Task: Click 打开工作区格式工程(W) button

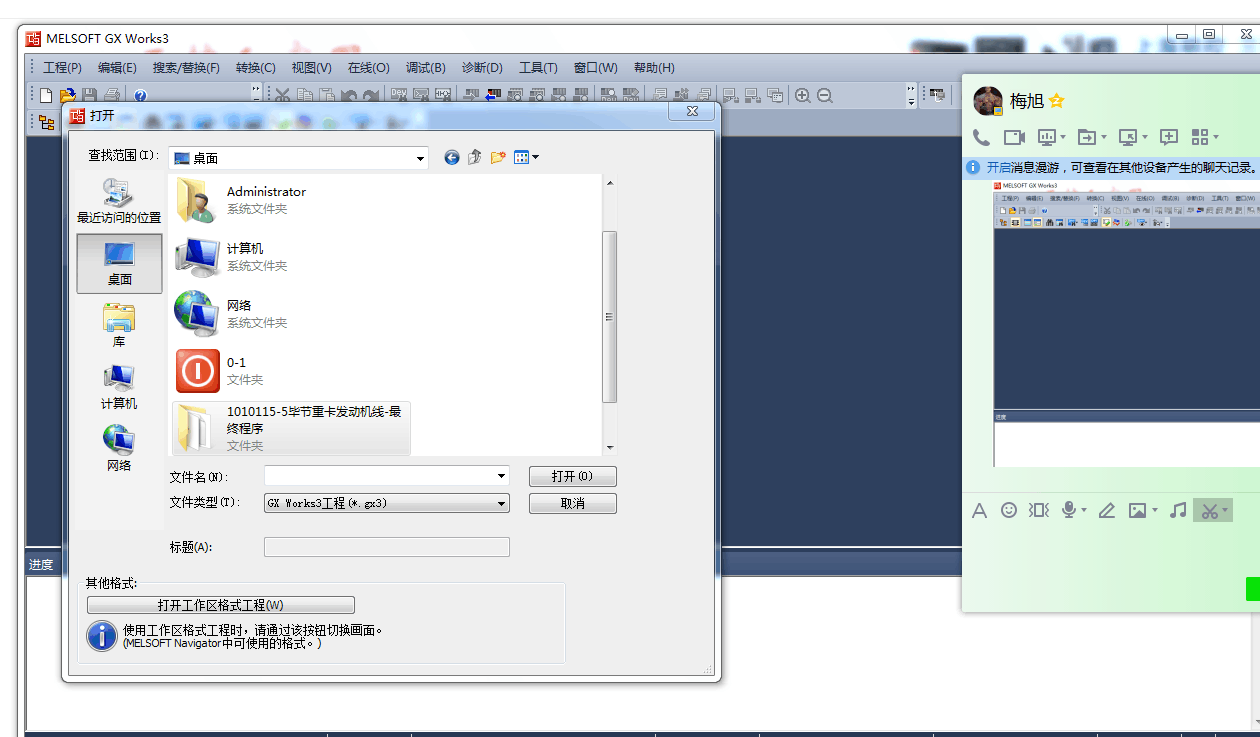Action: pos(220,605)
